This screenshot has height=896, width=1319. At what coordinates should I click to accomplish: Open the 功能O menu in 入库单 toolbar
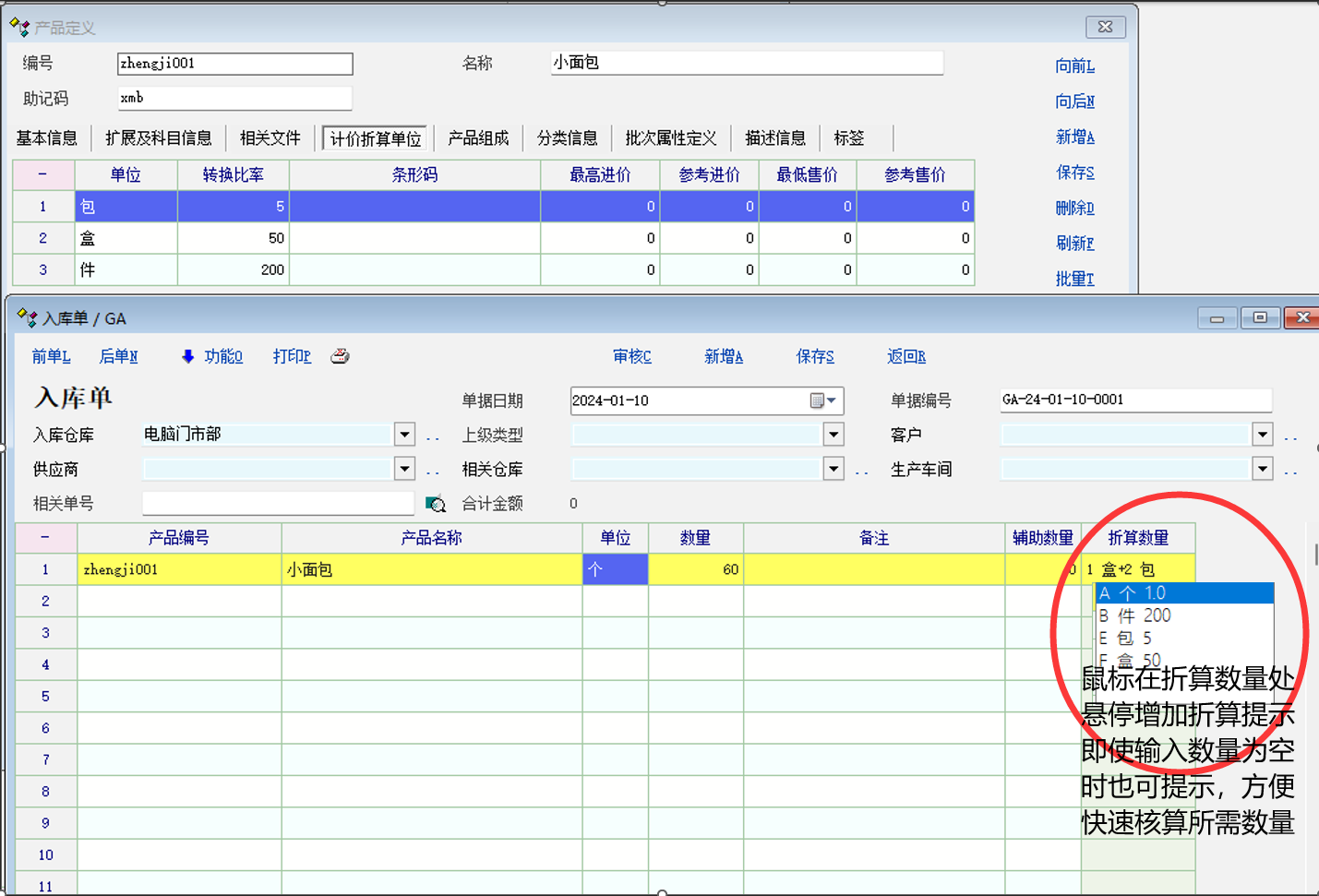[212, 356]
